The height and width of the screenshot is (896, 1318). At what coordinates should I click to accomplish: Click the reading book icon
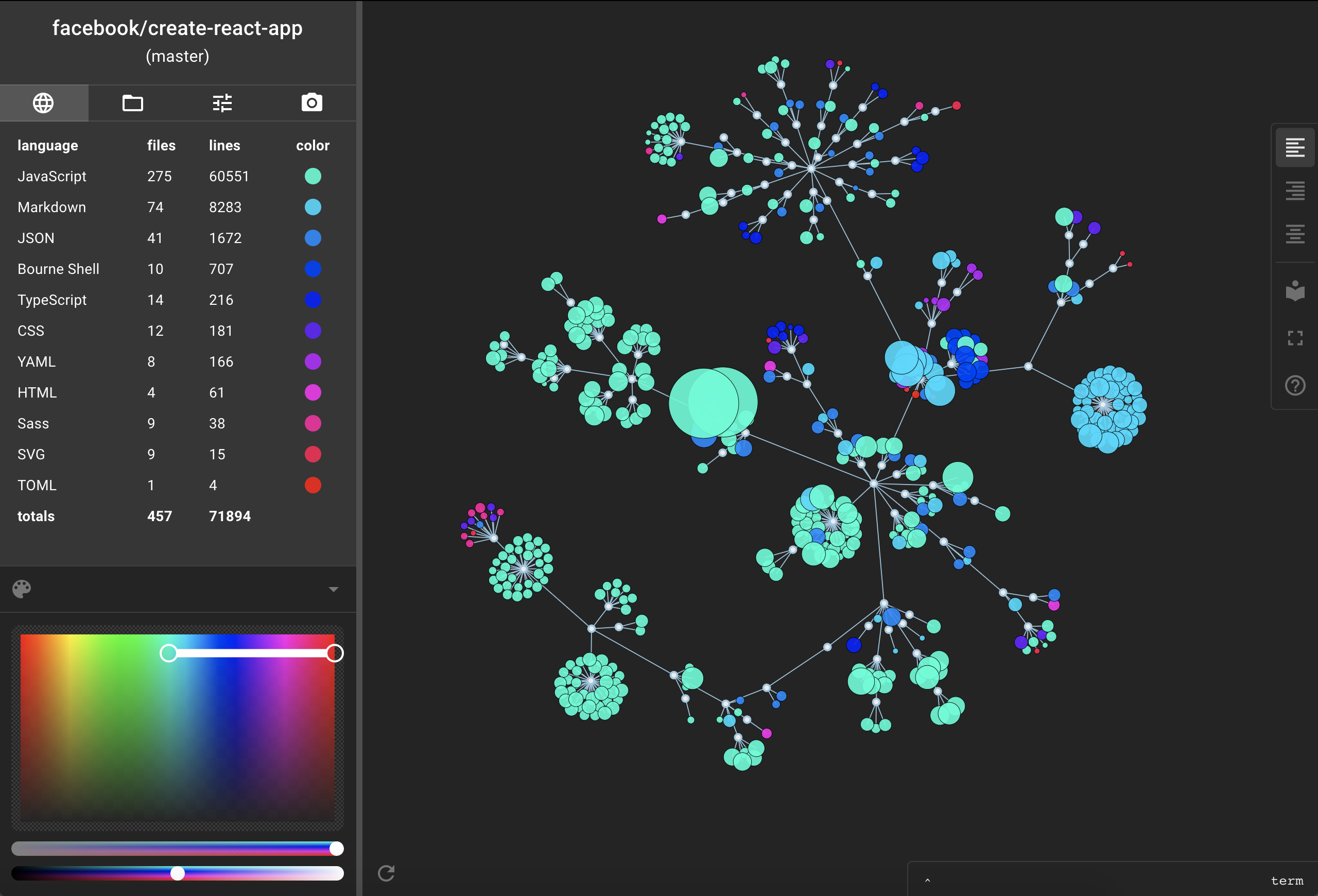pos(1295,291)
